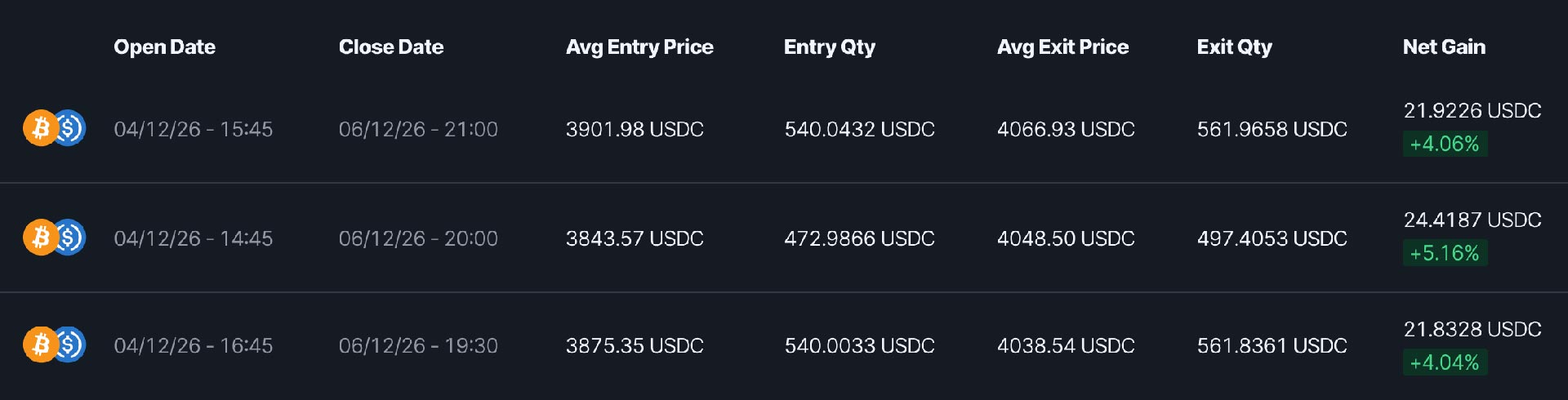The width and height of the screenshot is (1568, 400).
Task: Click the USDC icon in the first row
Action: [x=70, y=128]
